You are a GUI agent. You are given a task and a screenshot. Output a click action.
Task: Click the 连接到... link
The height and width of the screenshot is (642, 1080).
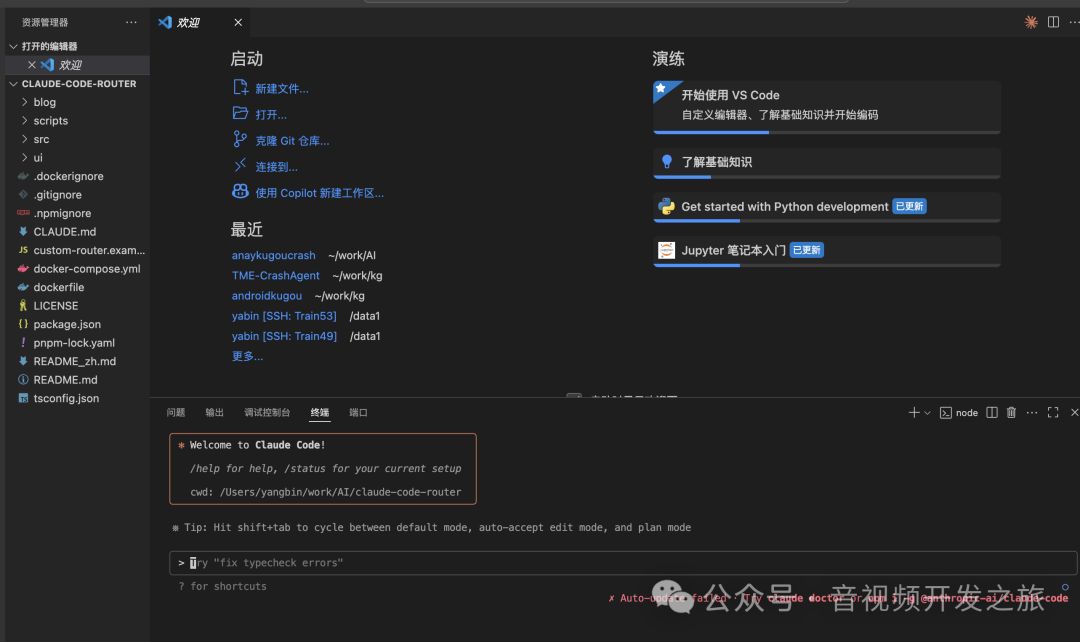[x=276, y=167]
